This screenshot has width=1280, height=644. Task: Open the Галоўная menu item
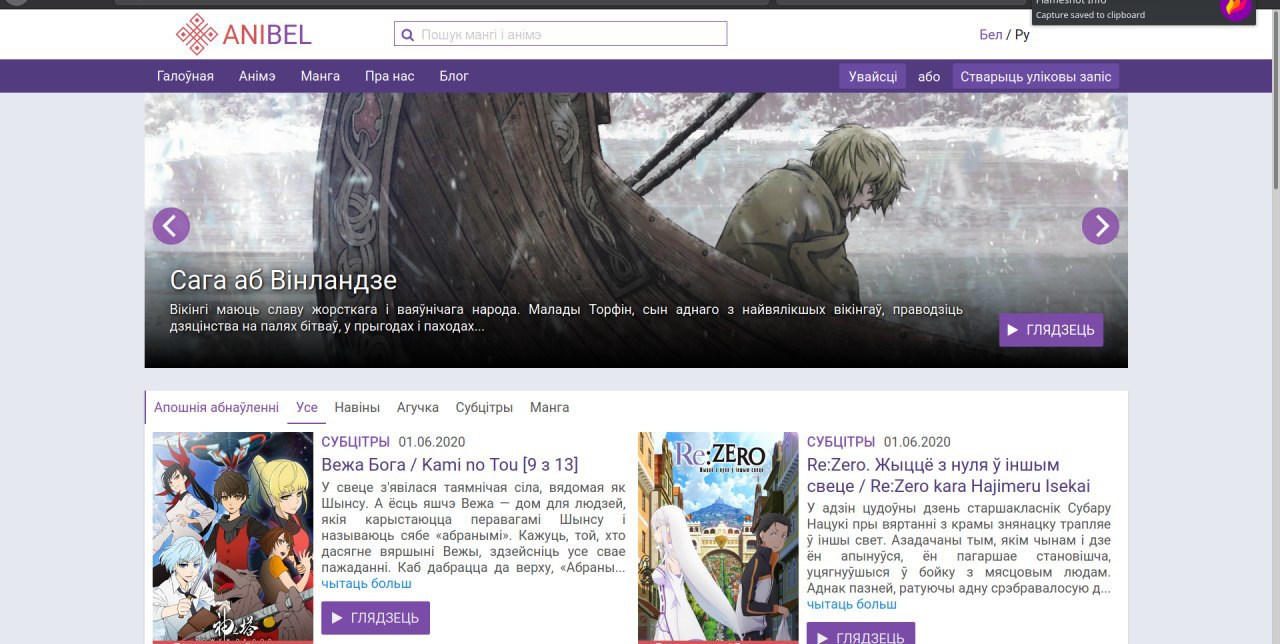[x=185, y=76]
